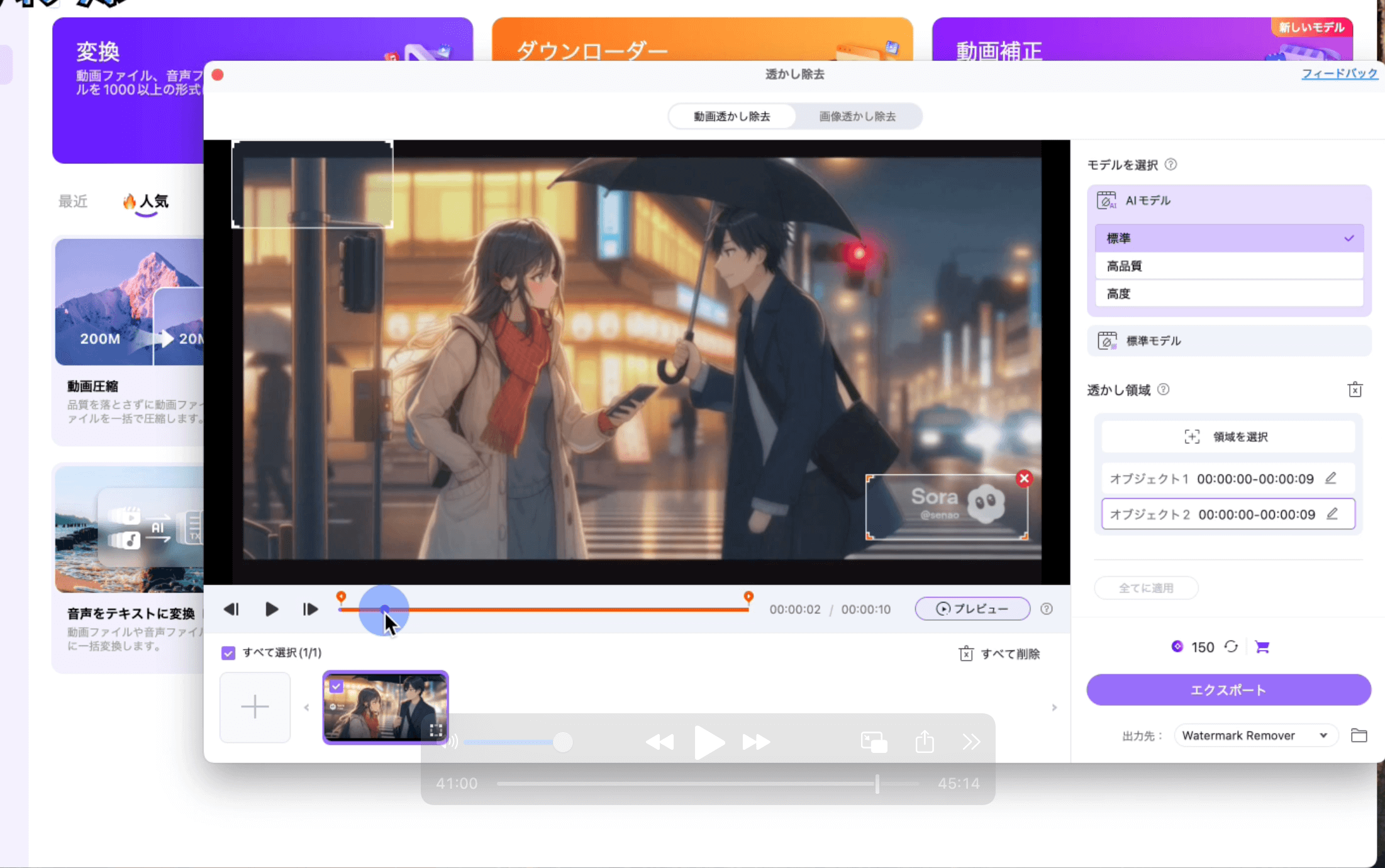The height and width of the screenshot is (868, 1385).
Task: Click the エクスポート button
Action: [x=1228, y=690]
